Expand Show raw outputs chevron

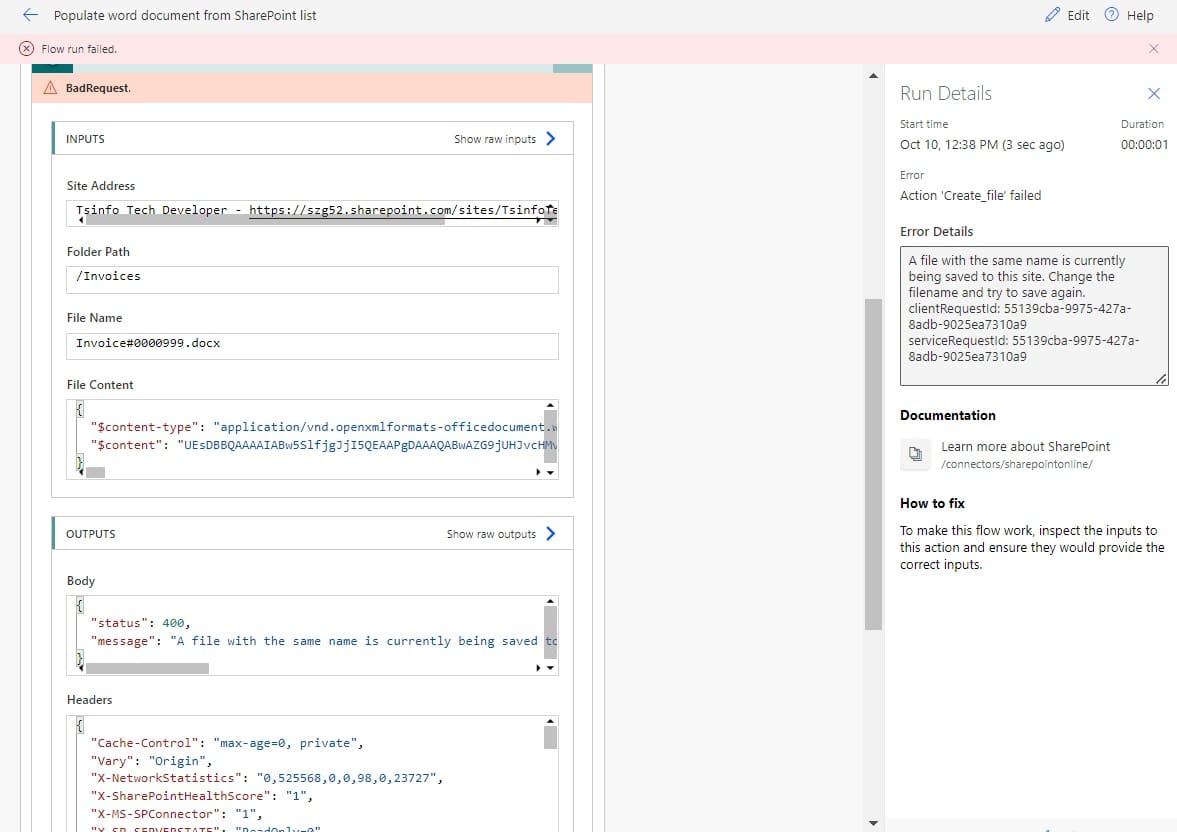tap(551, 533)
